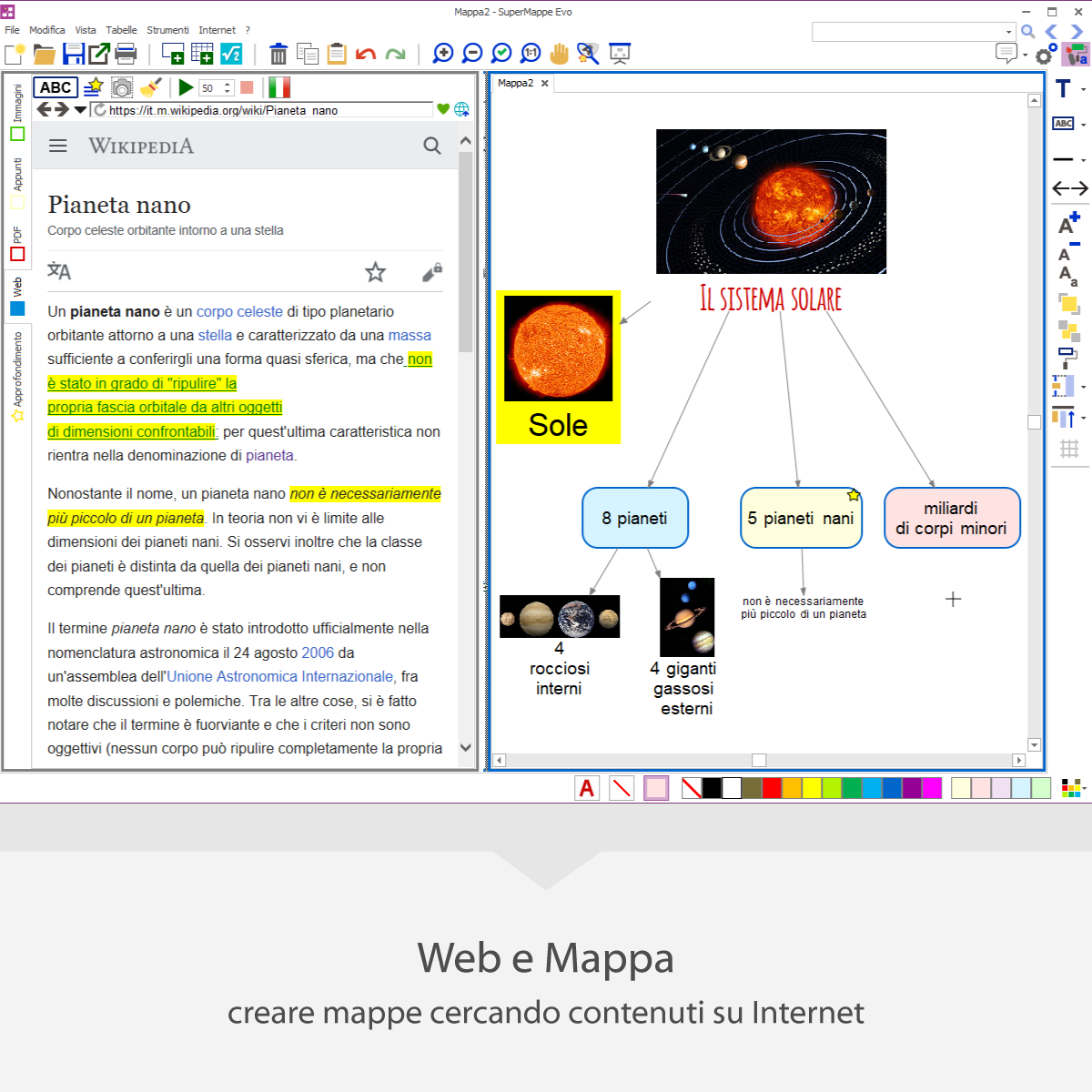Open the 'Unione Astronomica Internazionale' link
The height and width of the screenshot is (1092, 1092).
click(x=280, y=676)
